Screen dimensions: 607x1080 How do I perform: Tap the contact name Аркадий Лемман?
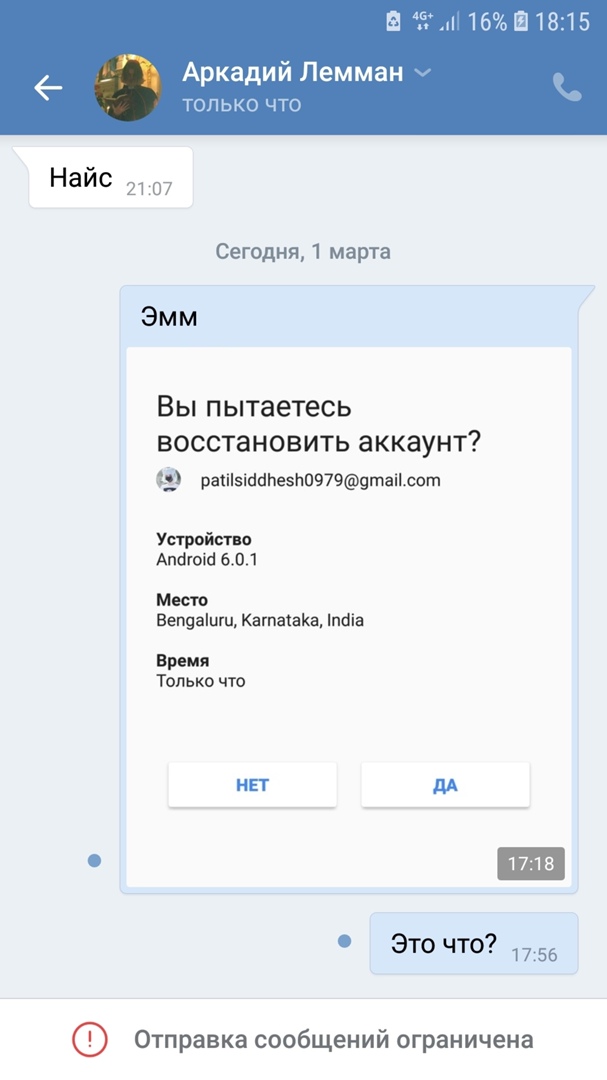[x=292, y=72]
